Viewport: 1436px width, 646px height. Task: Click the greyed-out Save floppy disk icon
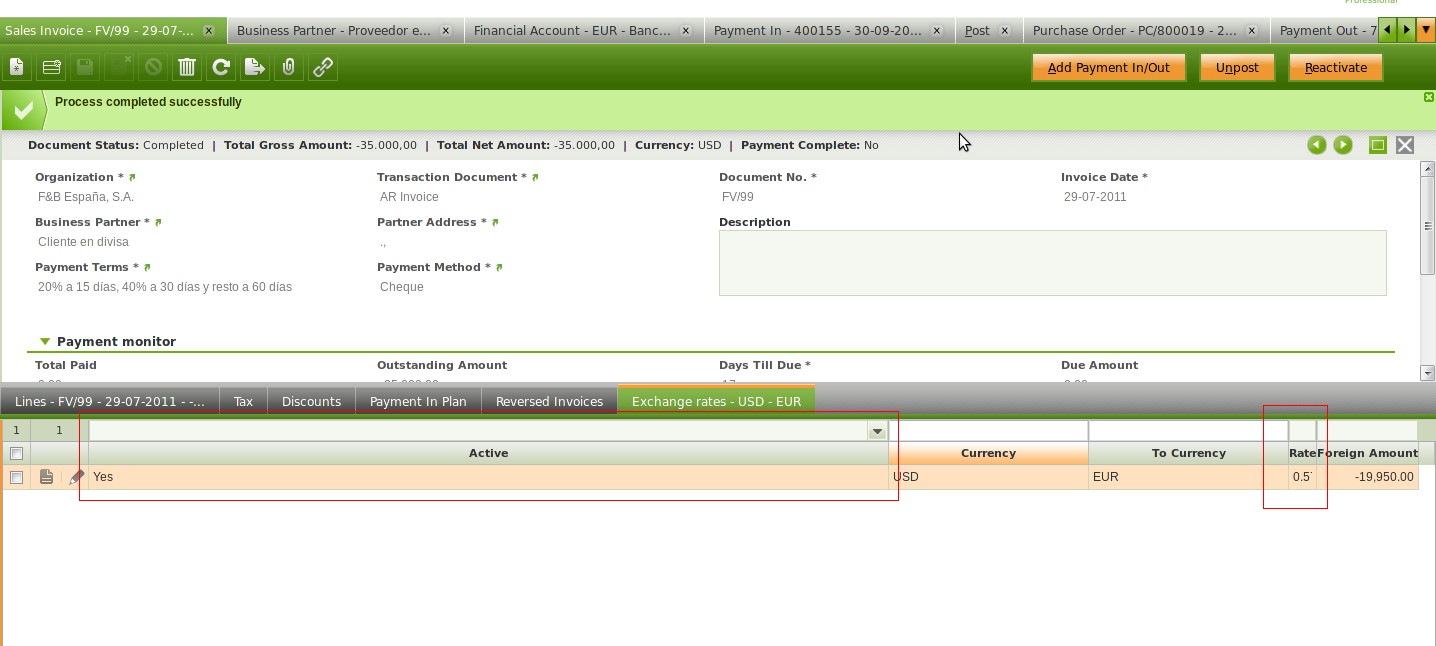click(85, 68)
